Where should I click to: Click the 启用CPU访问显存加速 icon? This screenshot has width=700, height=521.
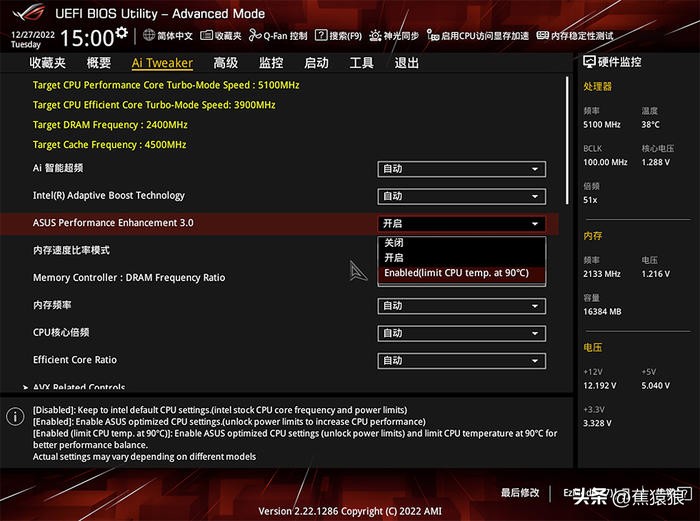pyautogui.click(x=433, y=35)
